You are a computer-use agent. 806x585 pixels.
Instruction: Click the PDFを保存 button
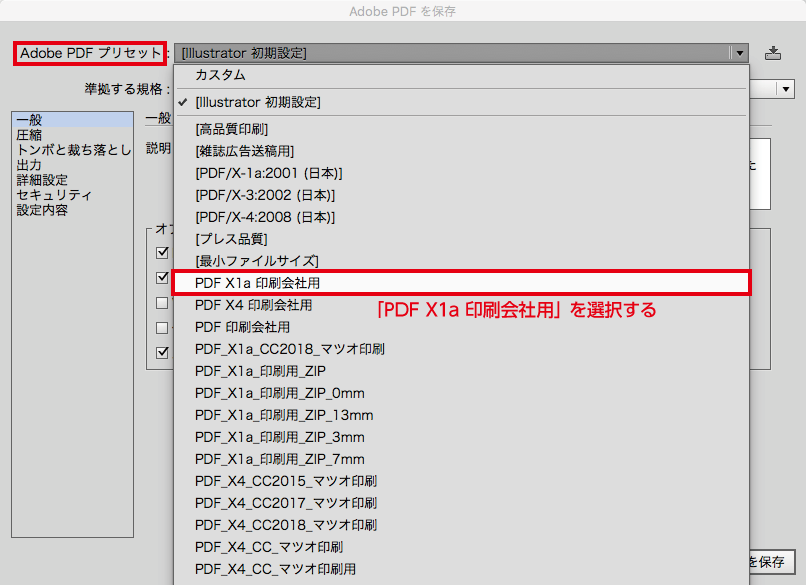pos(772,561)
